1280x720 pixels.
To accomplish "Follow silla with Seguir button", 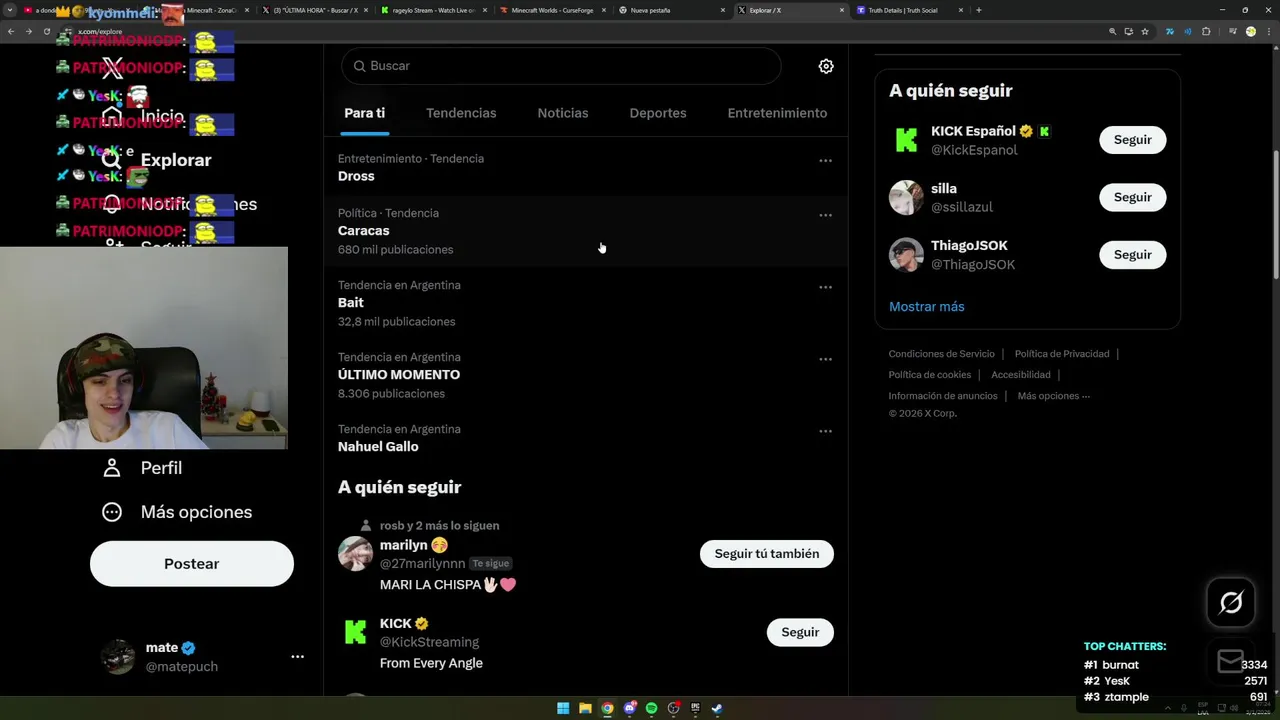I will point(1133,197).
